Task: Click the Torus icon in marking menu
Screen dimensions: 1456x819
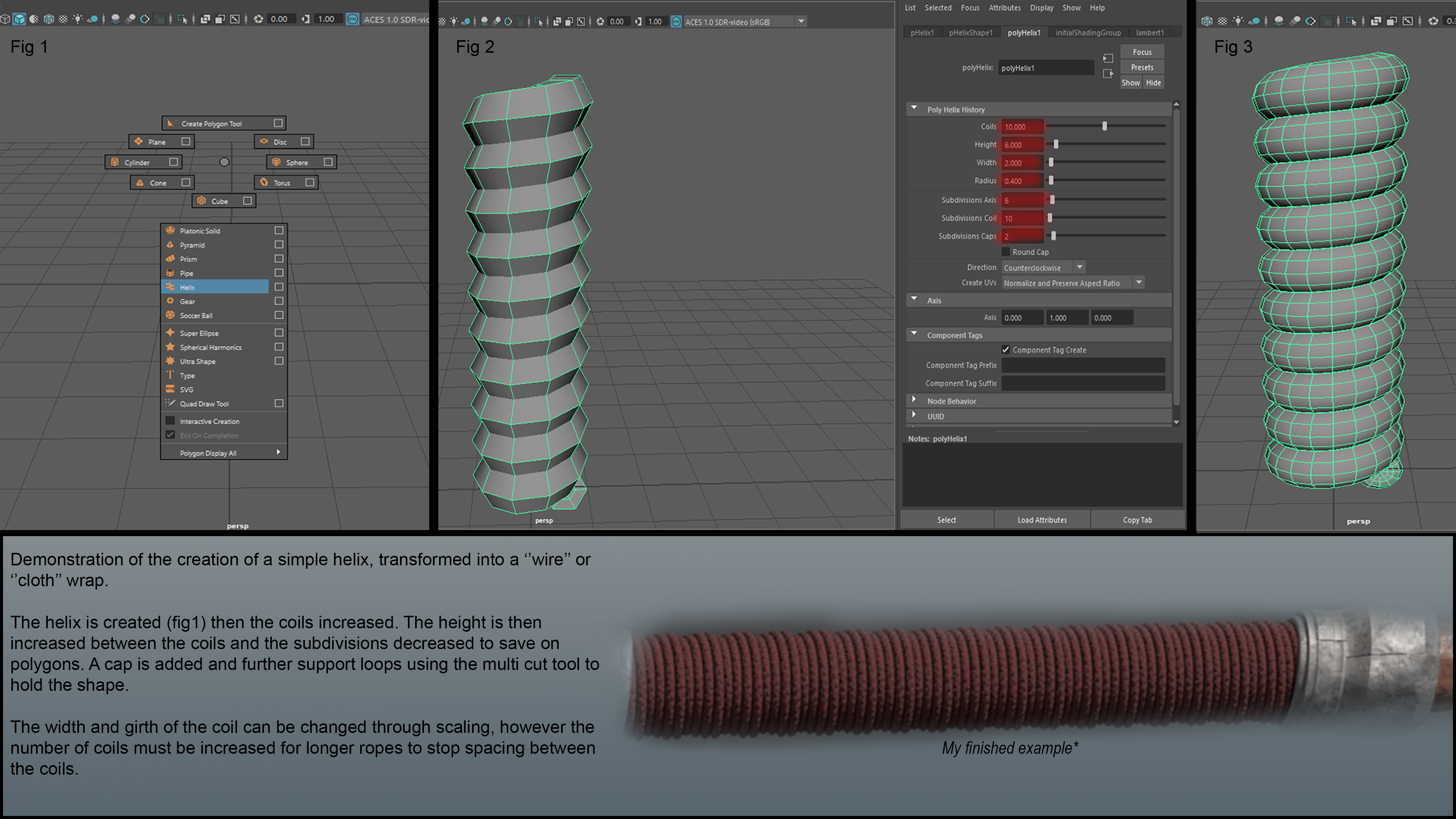Action: tap(264, 182)
